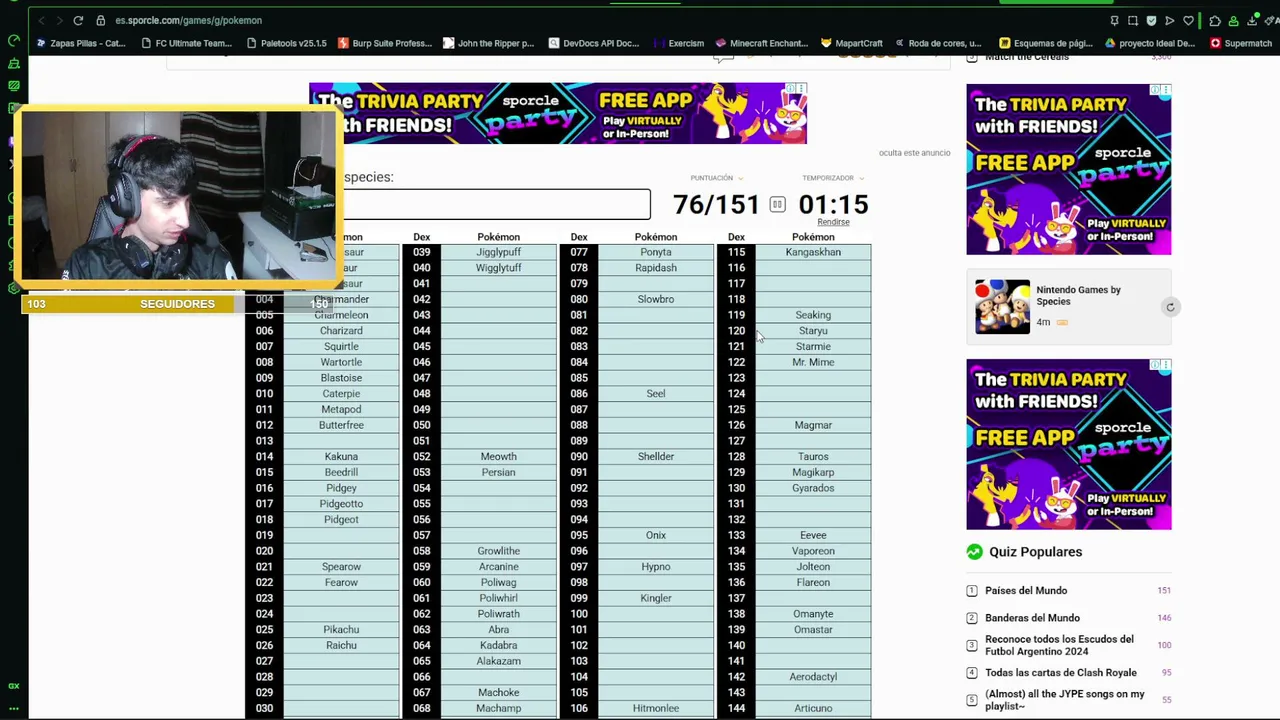
Task: Open the Burp Suite Professional bookmark
Action: pos(385,43)
